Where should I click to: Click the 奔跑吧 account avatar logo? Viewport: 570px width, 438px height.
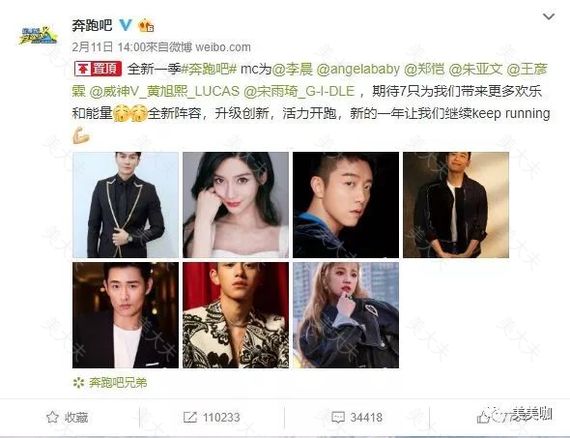[38, 35]
